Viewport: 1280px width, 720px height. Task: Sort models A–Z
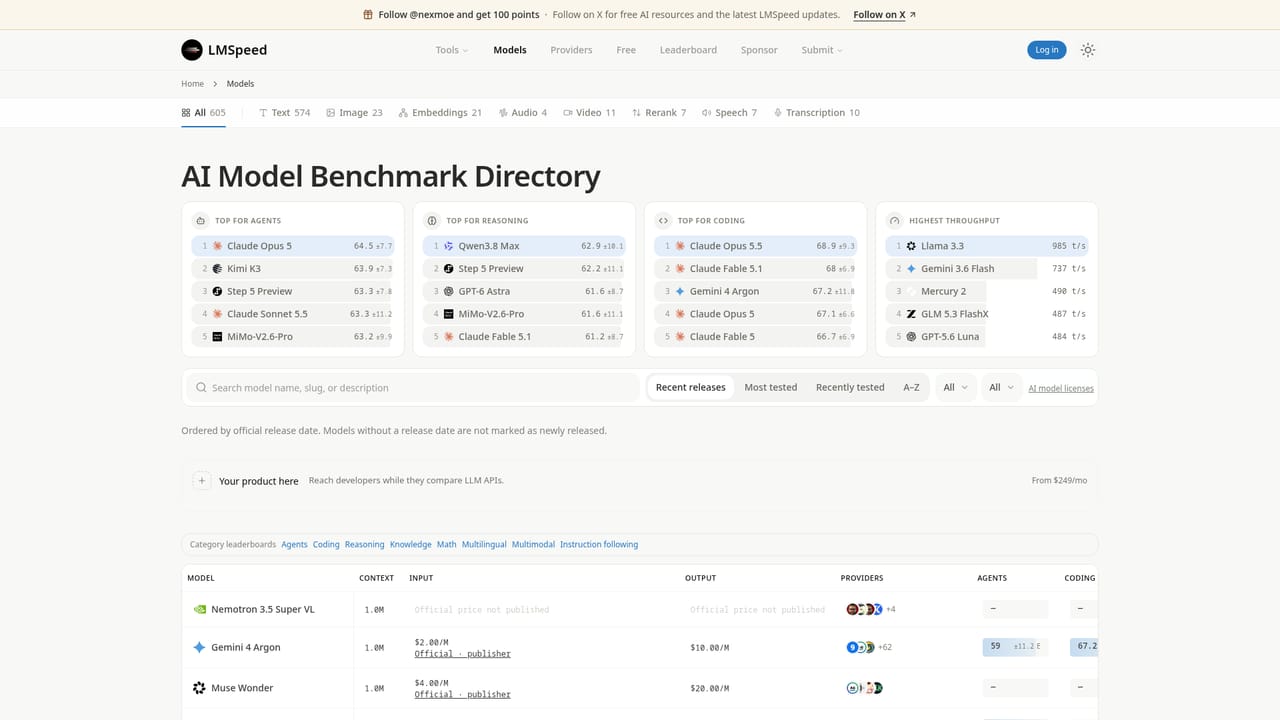pyautogui.click(x=911, y=387)
